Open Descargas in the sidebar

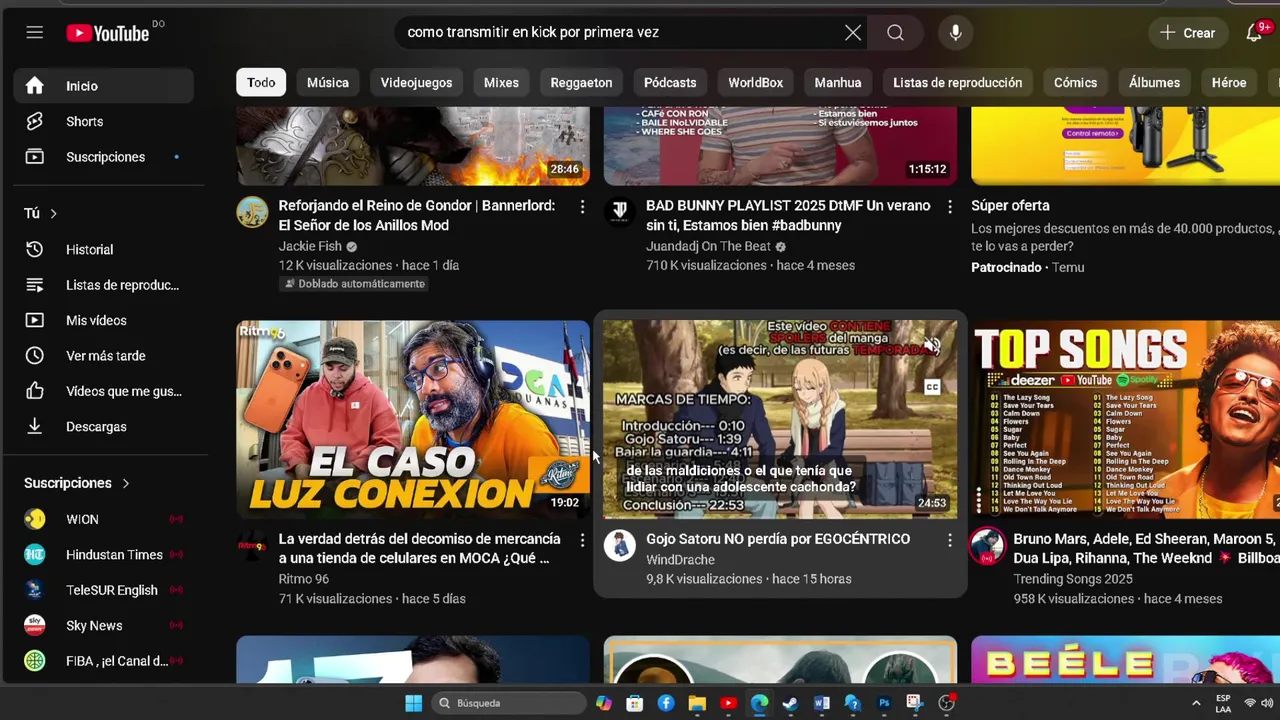tap(104, 426)
